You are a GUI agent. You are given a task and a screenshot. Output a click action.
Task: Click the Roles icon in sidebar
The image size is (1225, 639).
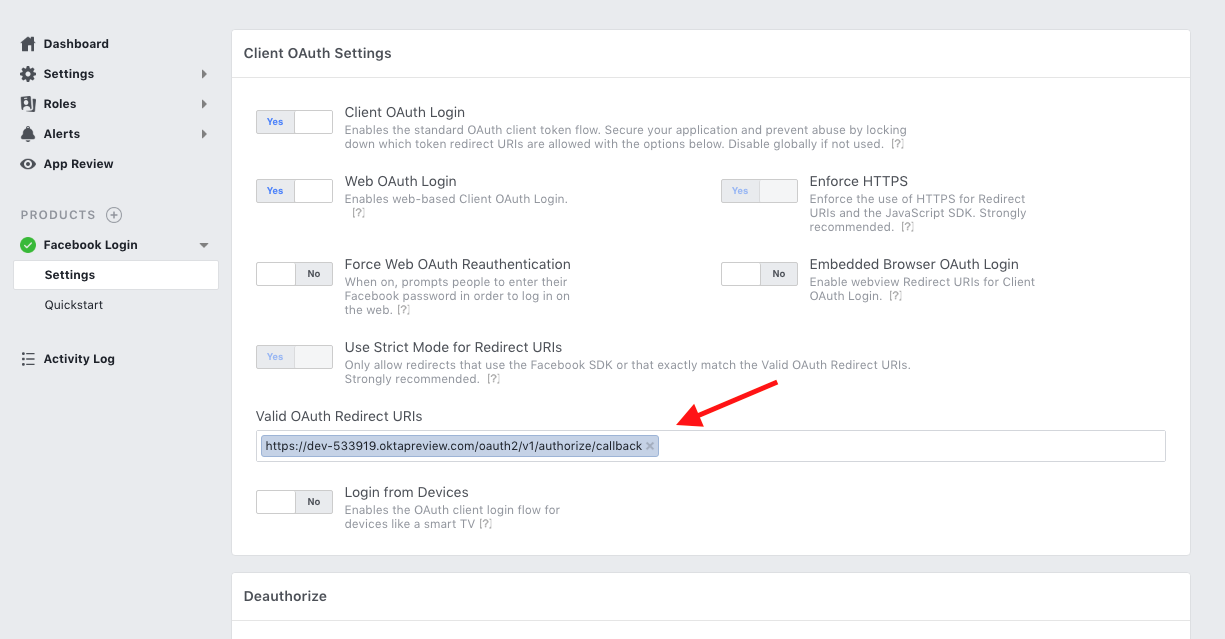pos(28,104)
